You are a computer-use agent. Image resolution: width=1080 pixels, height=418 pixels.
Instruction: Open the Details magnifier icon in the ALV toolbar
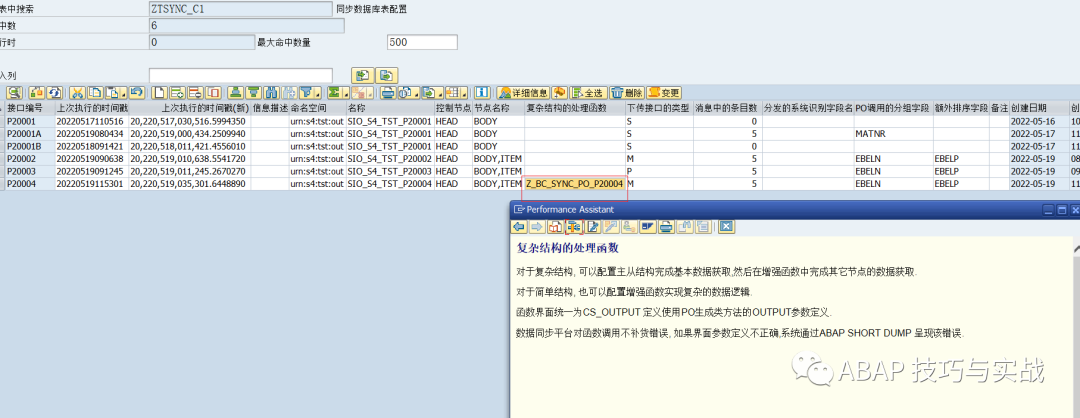[x=14, y=92]
